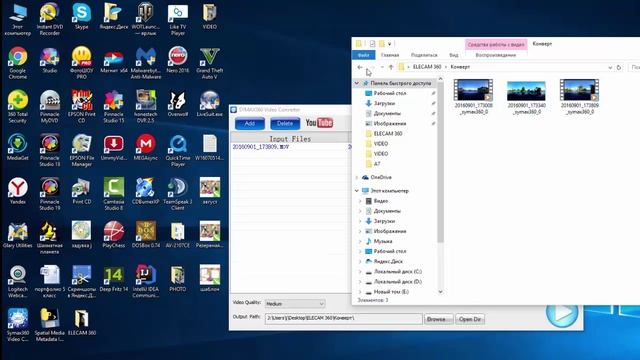640x360 pixels.
Task: Select the QuickTime Player shortcut
Action: coord(178,150)
